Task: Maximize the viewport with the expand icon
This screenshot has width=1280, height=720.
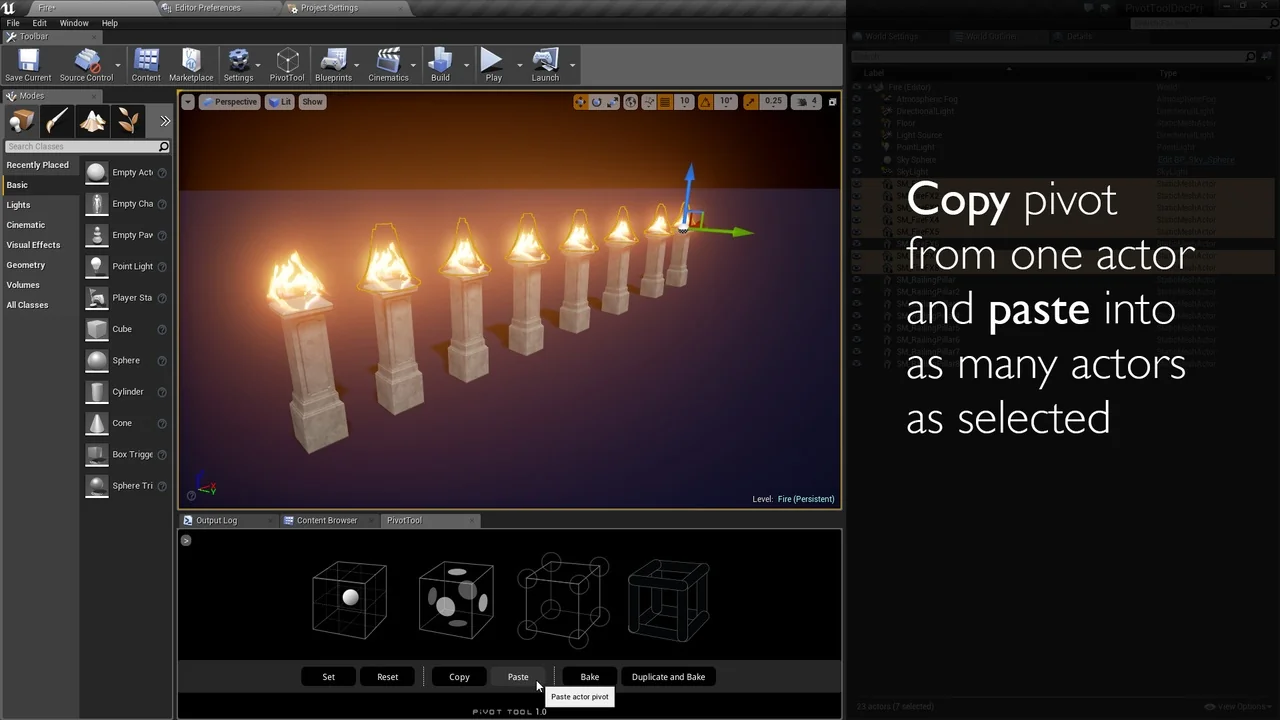Action: [833, 101]
